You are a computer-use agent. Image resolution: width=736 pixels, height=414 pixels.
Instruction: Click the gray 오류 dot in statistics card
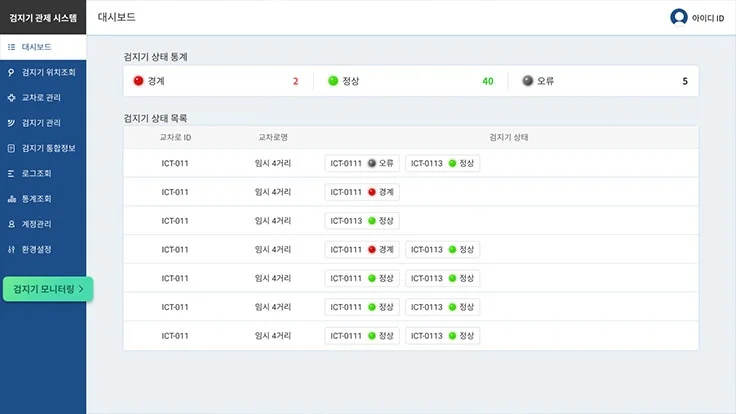point(528,81)
